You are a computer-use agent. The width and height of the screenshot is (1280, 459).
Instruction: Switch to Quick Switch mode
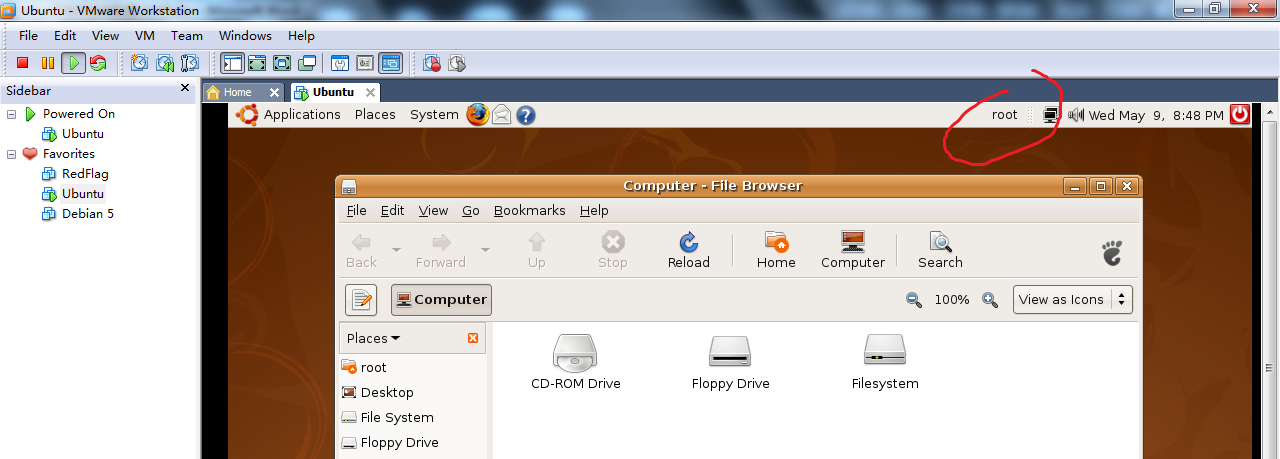pyautogui.click(x=257, y=63)
